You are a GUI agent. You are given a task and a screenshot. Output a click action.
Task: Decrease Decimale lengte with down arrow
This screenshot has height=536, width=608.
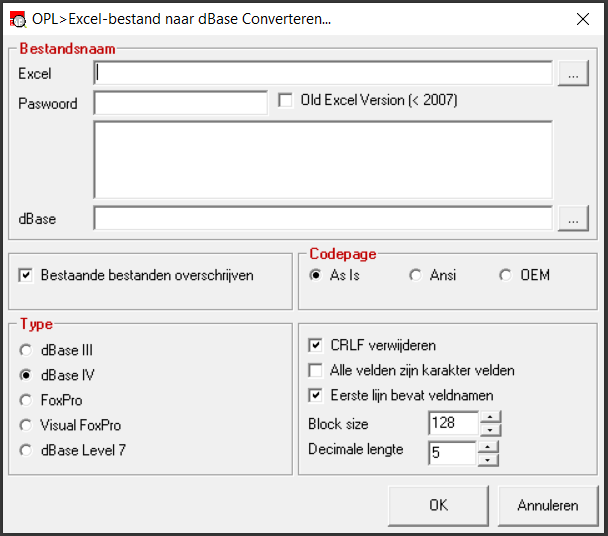488,460
